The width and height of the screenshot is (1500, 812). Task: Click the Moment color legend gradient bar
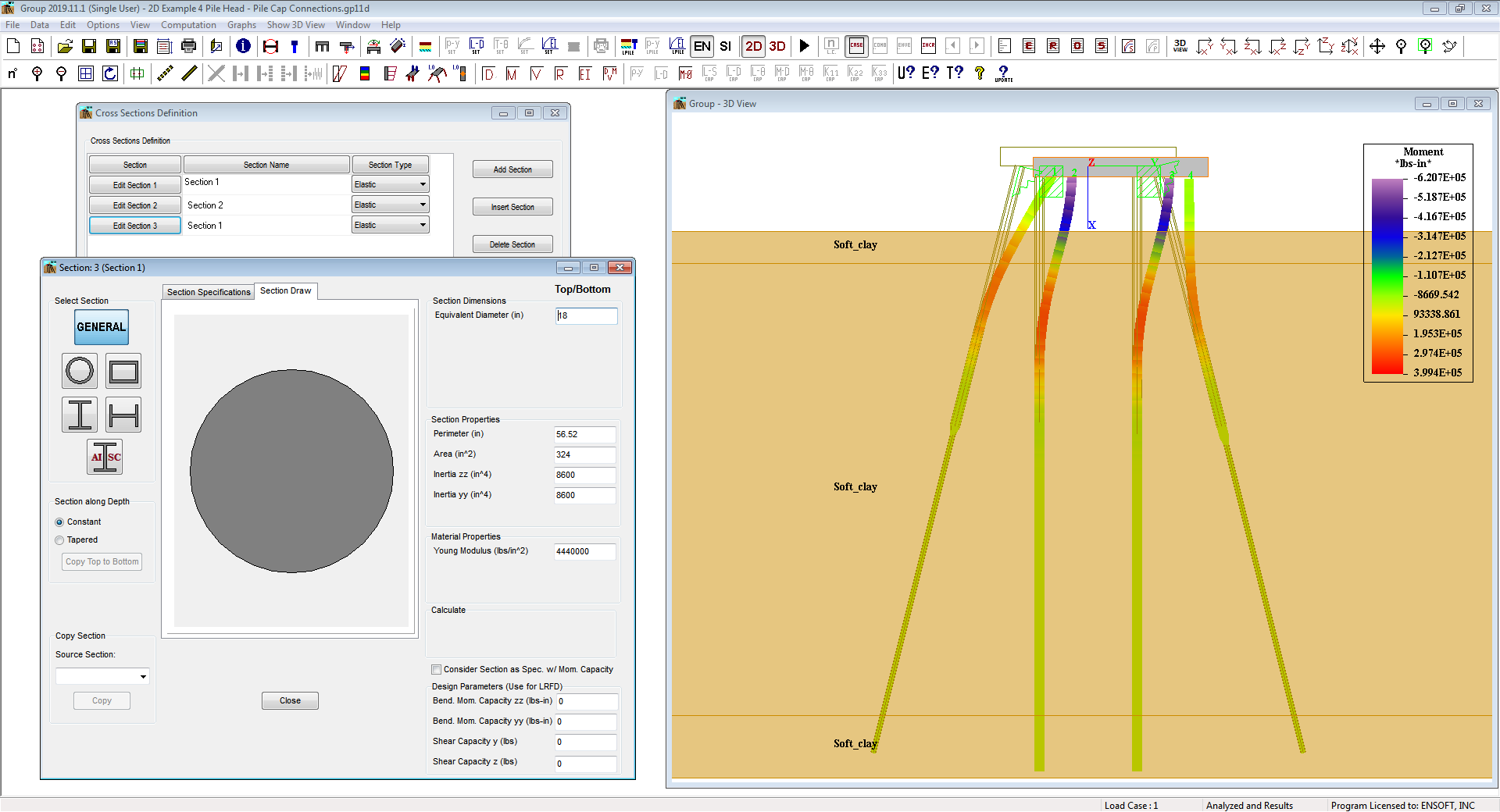(x=1387, y=276)
